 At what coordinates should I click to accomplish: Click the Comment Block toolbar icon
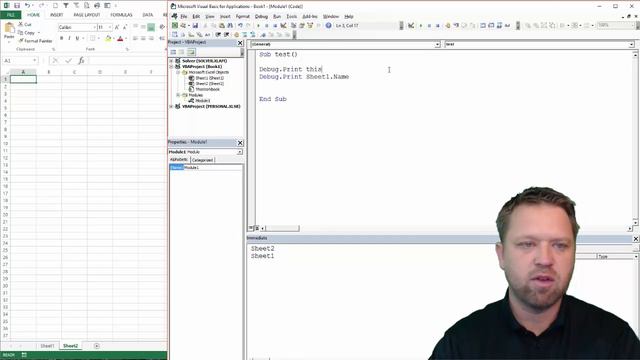point(244,35)
